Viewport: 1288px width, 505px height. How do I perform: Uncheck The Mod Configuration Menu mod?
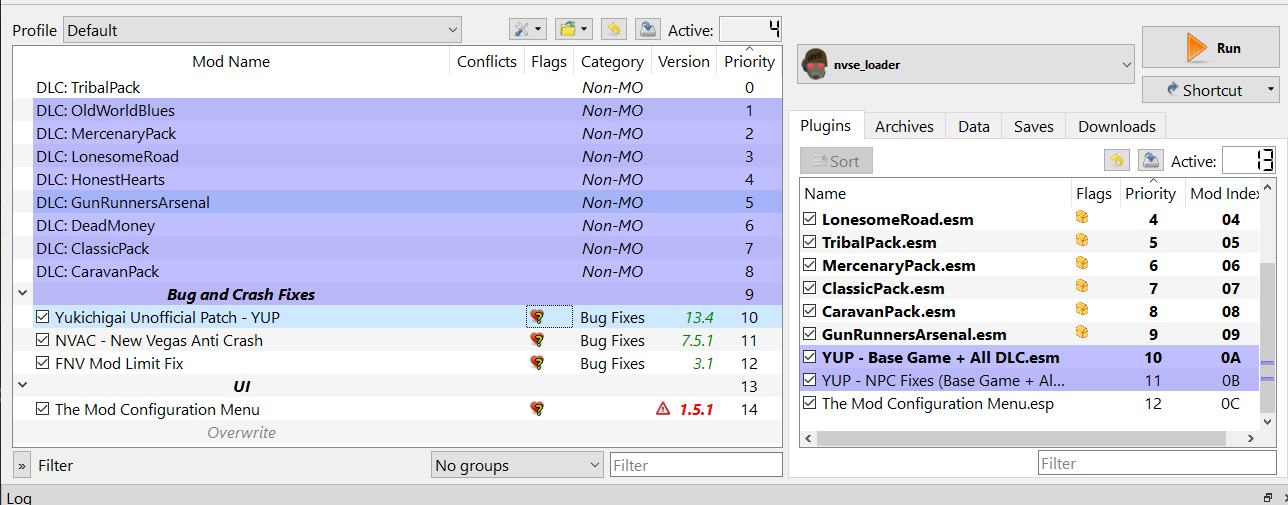coord(42,409)
